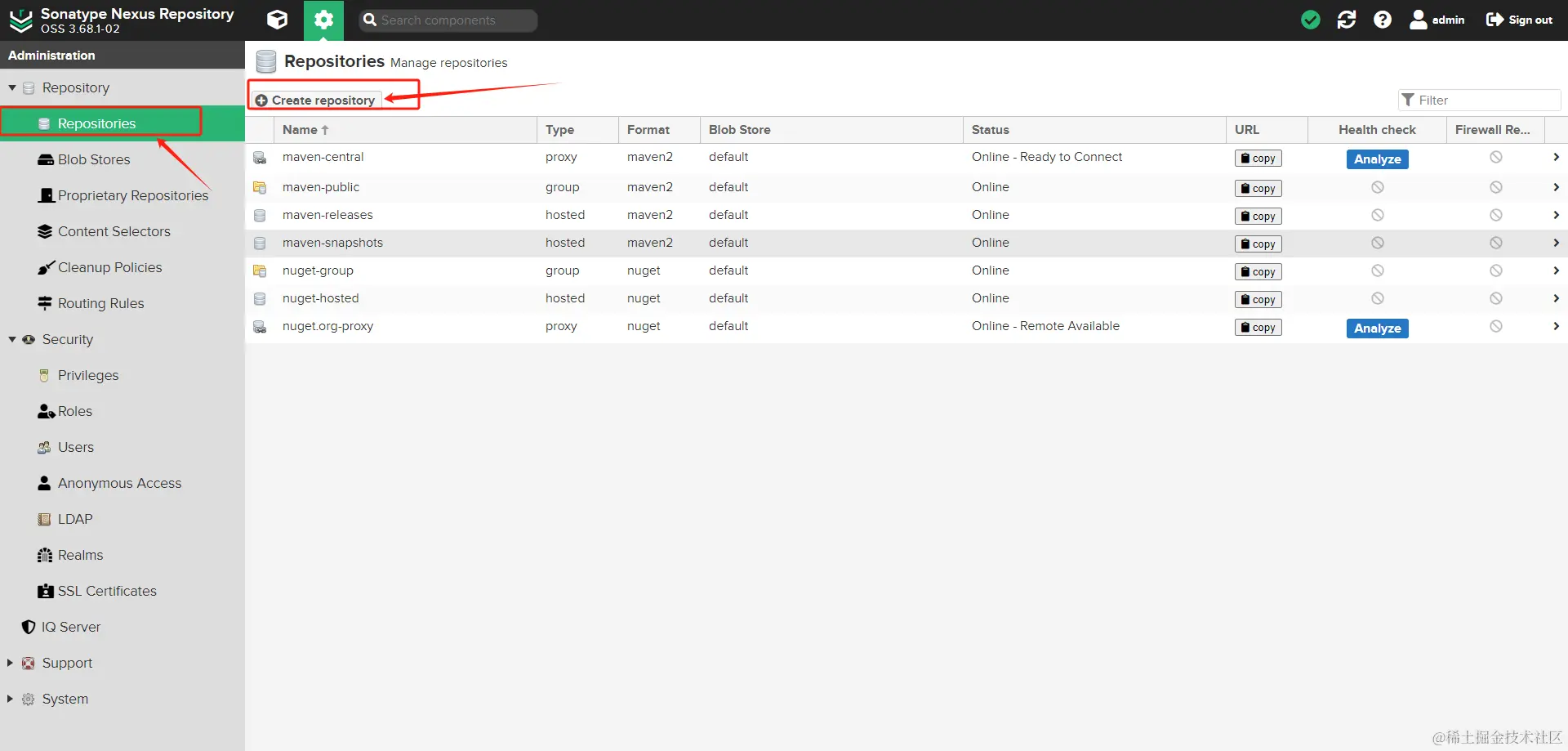The width and height of the screenshot is (1568, 751).
Task: Click nuget-group repository icon
Action: [260, 271]
